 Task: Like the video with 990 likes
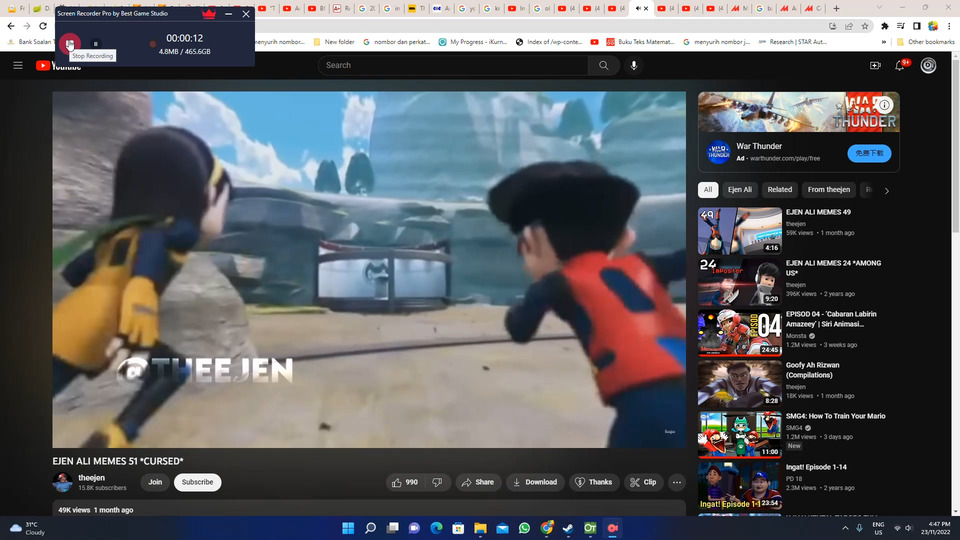pos(405,482)
